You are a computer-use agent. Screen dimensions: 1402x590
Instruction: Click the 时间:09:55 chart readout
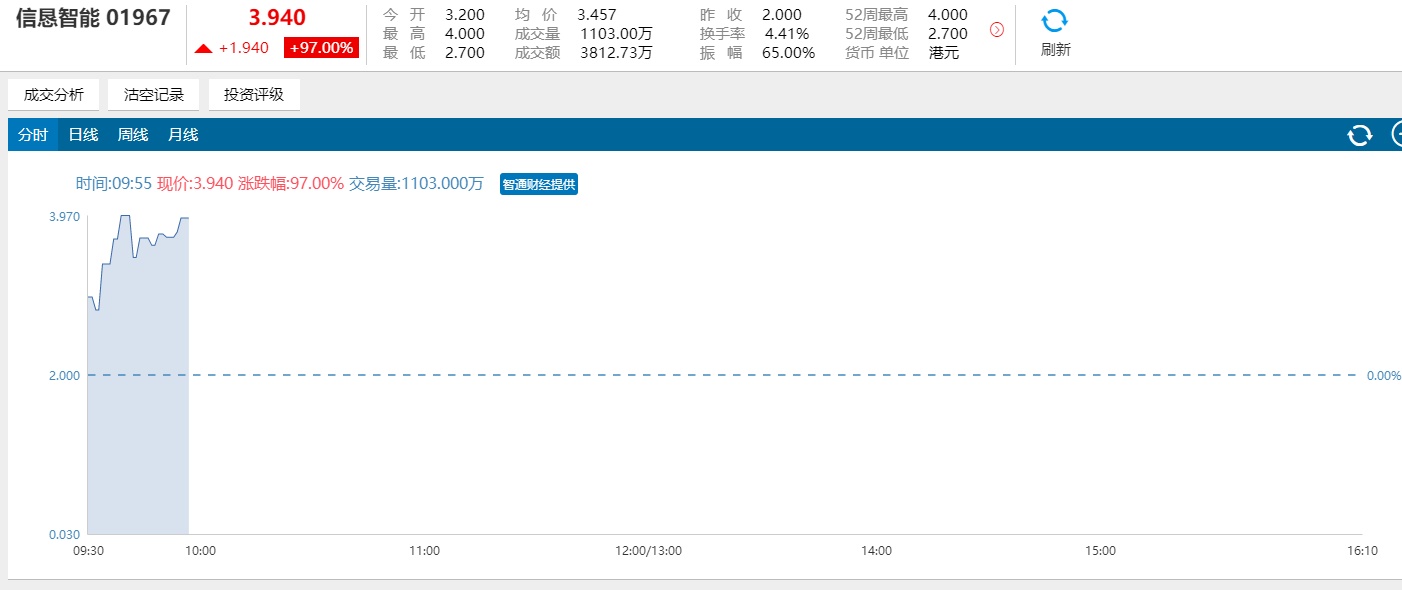click(x=114, y=184)
